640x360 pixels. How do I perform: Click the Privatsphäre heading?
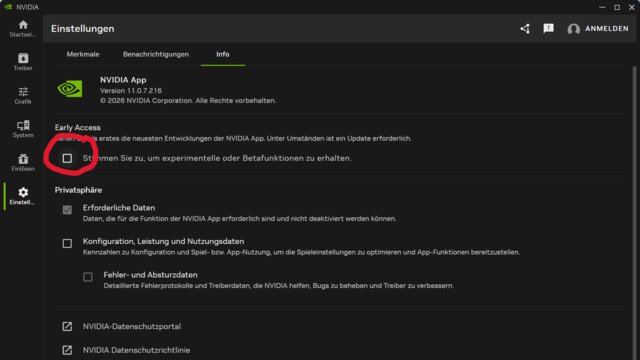tap(78, 190)
